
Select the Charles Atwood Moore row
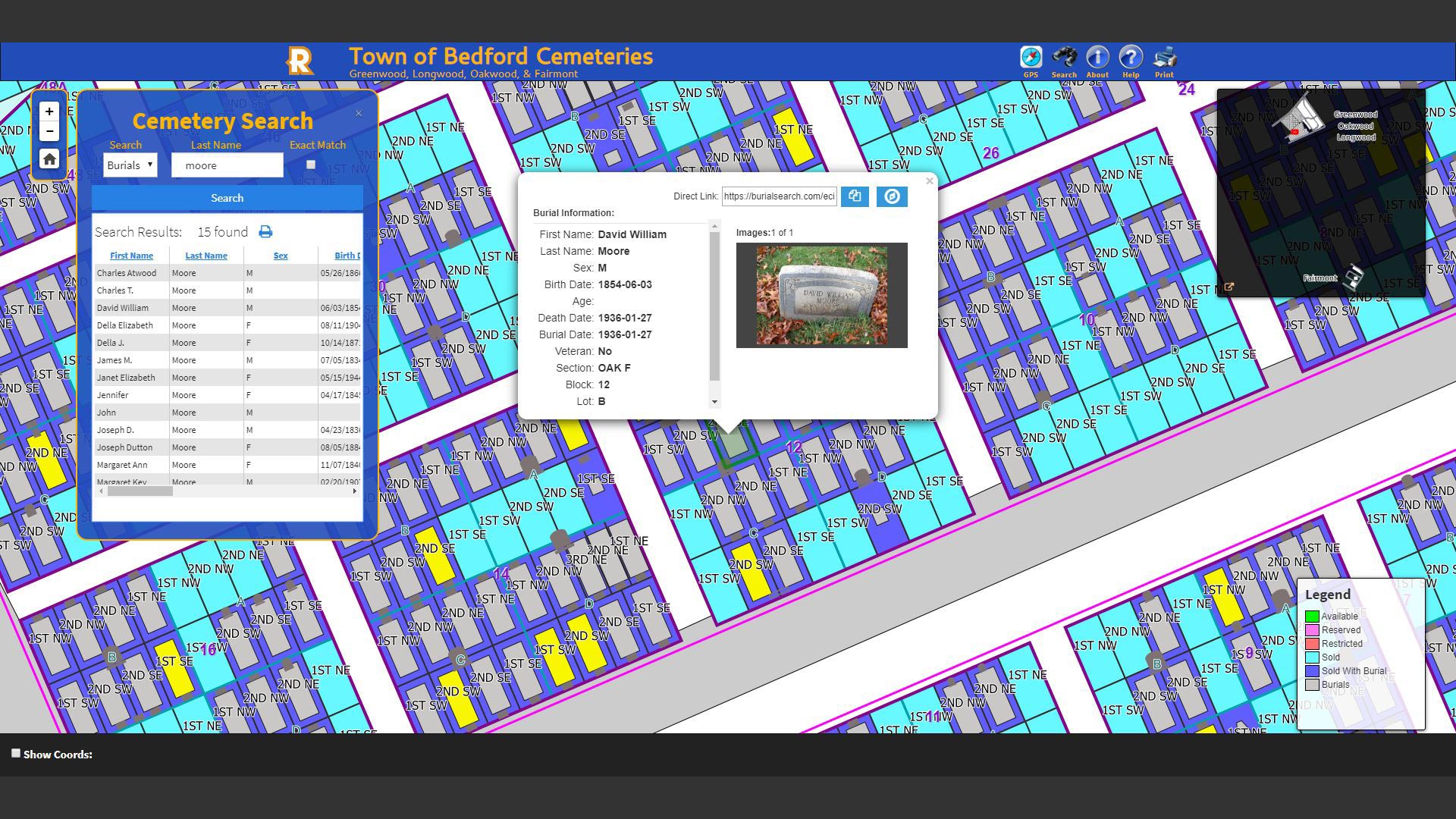click(227, 273)
